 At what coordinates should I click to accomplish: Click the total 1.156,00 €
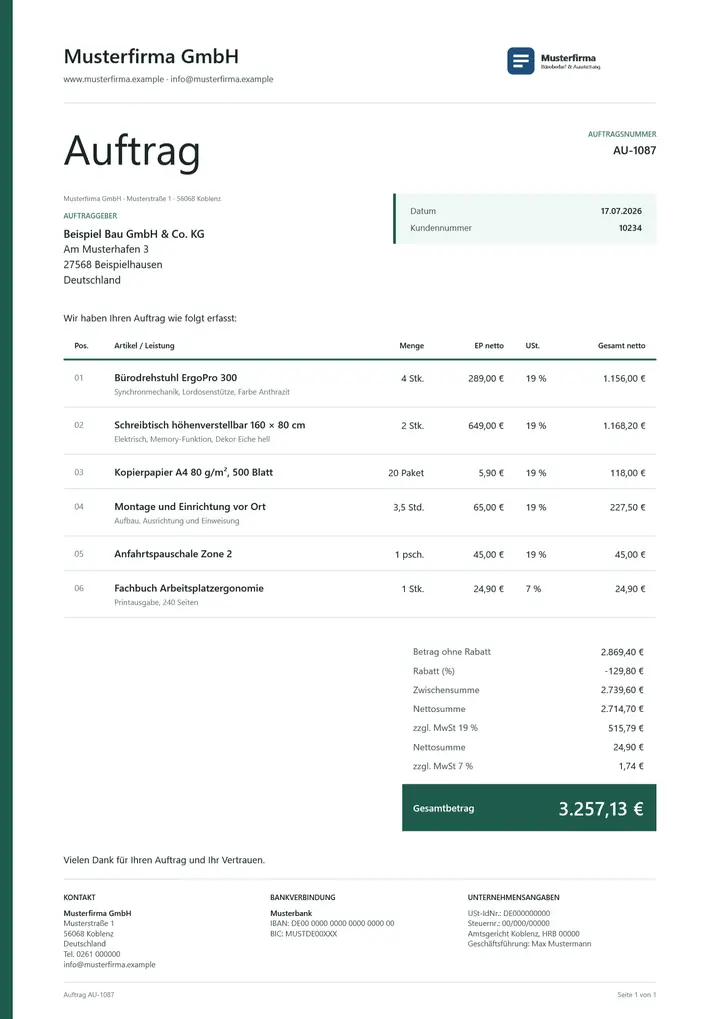(x=624, y=378)
